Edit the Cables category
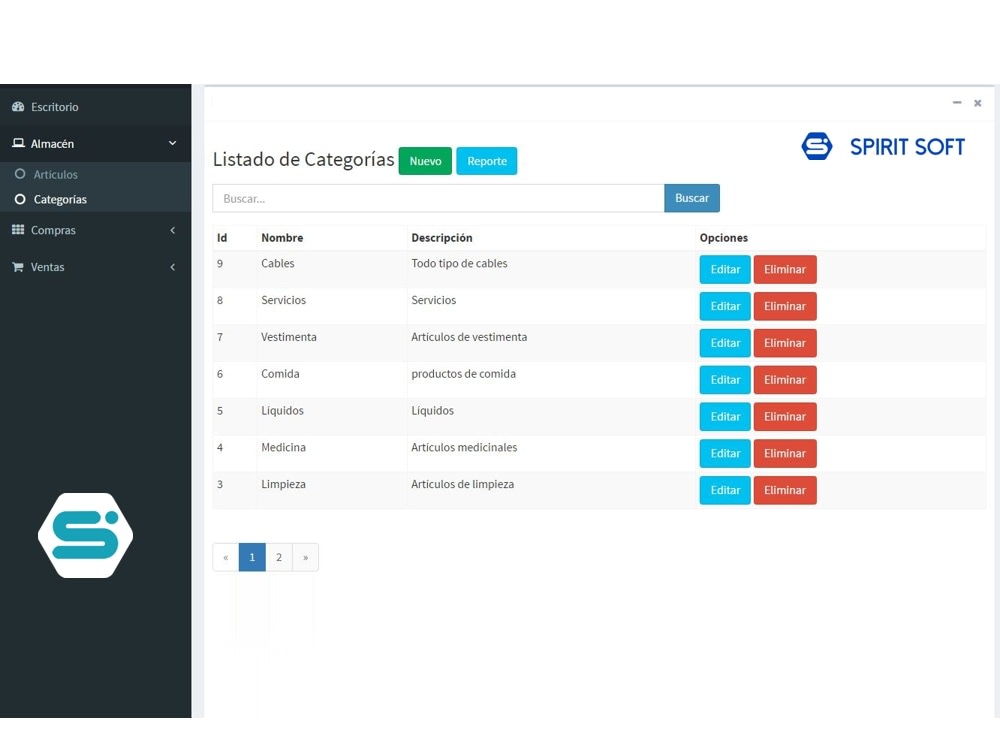The height and width of the screenshot is (750, 1000). (724, 269)
